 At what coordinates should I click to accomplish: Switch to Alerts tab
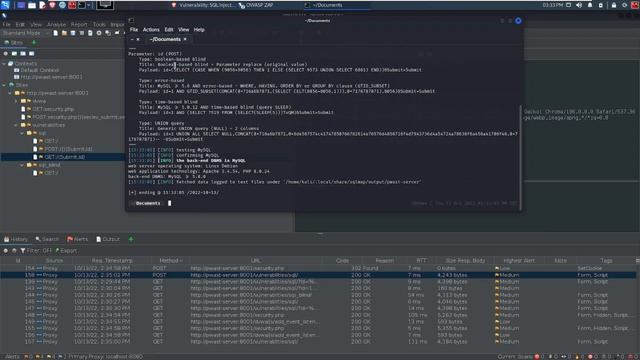coord(78,239)
